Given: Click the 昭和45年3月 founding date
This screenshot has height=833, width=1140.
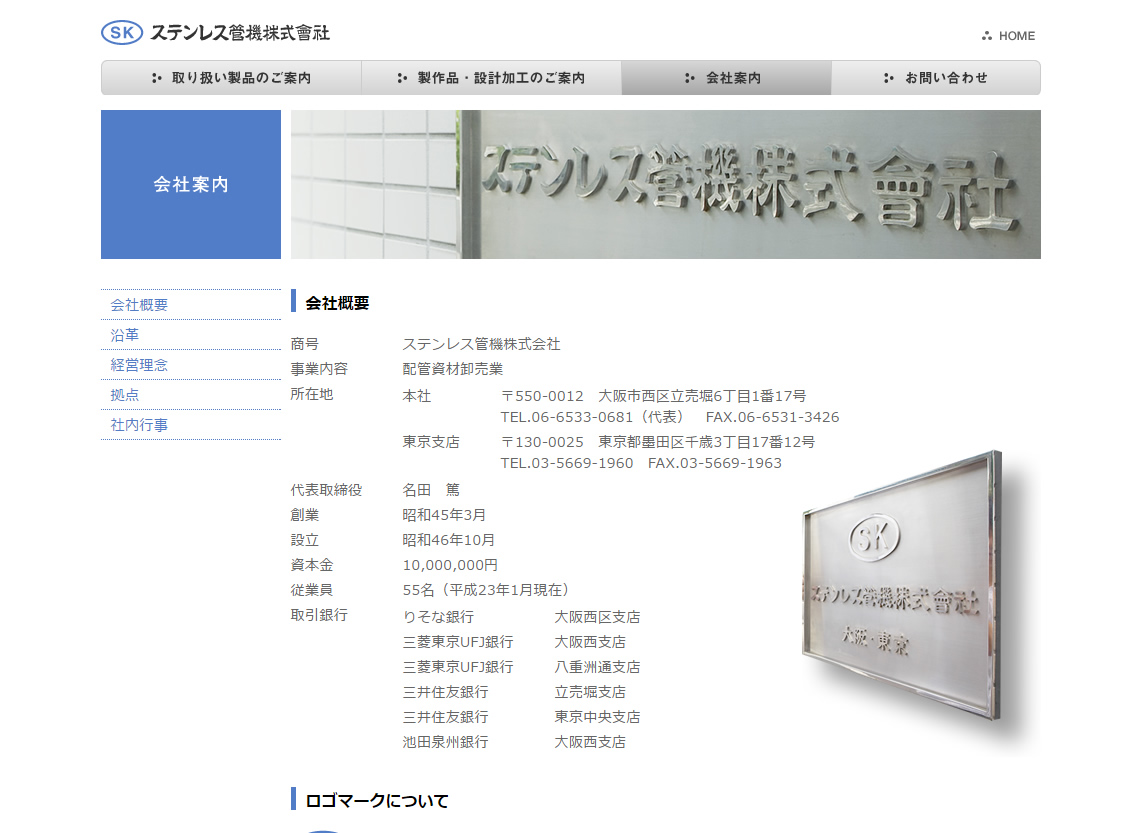Looking at the screenshot, I should 444,515.
